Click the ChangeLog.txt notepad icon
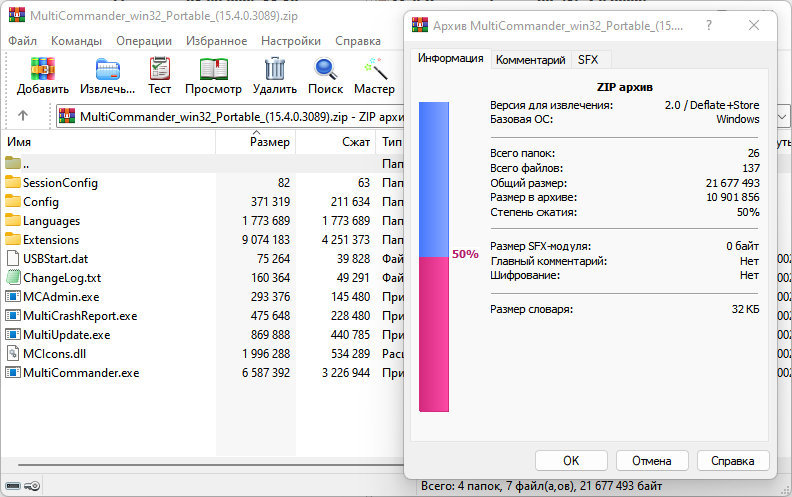Viewport: 792px width, 497px height. point(13,277)
